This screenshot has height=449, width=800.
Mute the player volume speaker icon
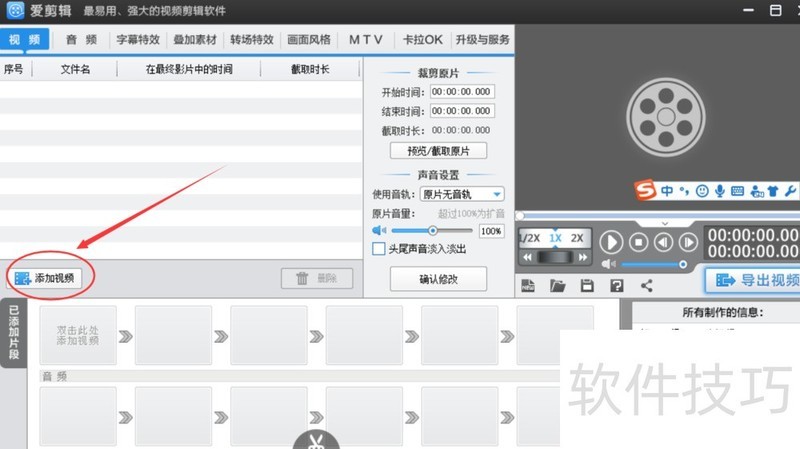(608, 264)
